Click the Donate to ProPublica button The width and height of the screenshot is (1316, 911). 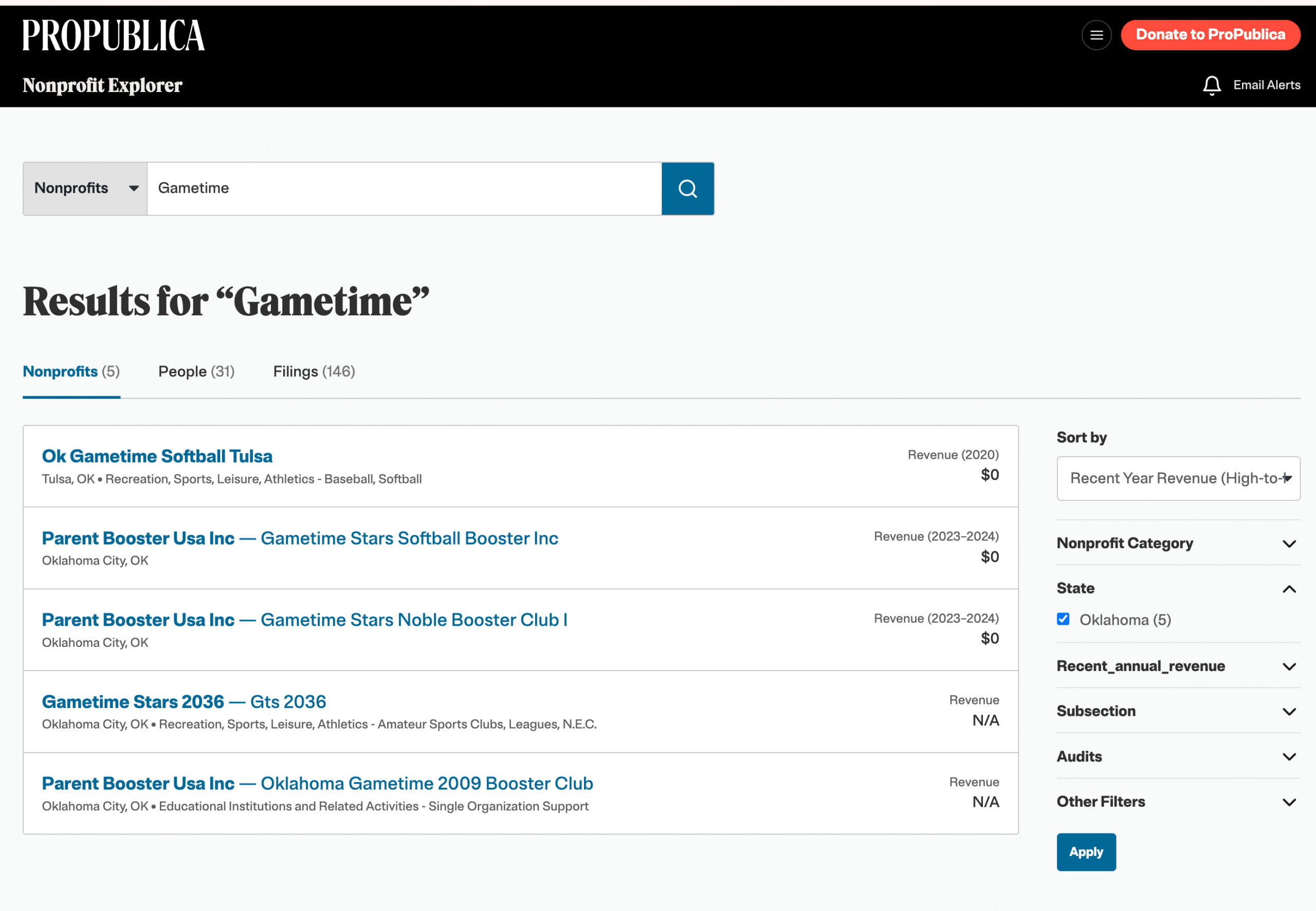(x=1211, y=35)
